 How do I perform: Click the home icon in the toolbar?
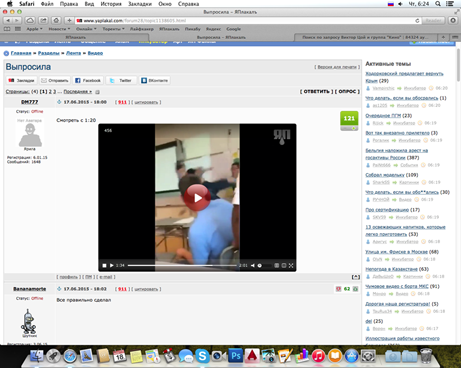click(56, 21)
